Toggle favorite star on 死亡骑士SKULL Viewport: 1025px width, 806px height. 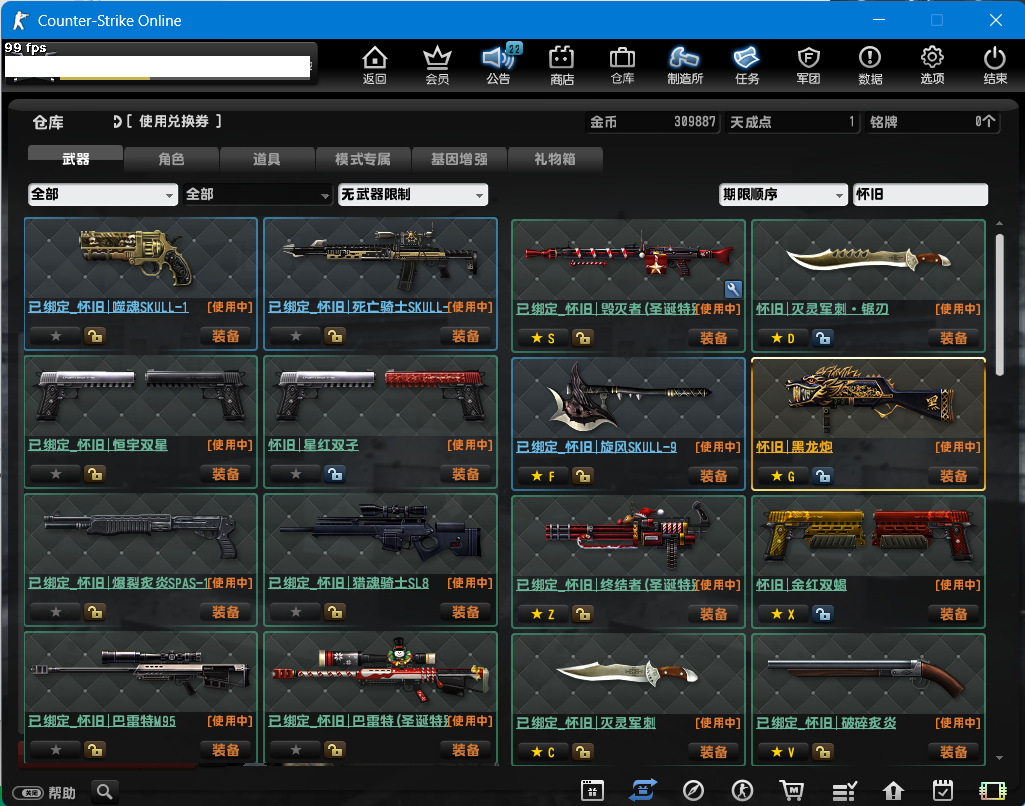tap(295, 336)
